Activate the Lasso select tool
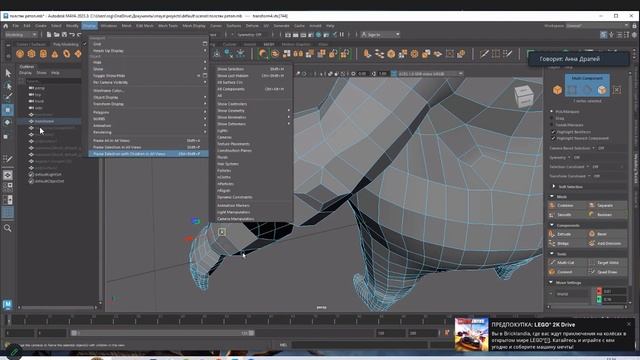Viewport: 640px width, 360px height. (8, 86)
